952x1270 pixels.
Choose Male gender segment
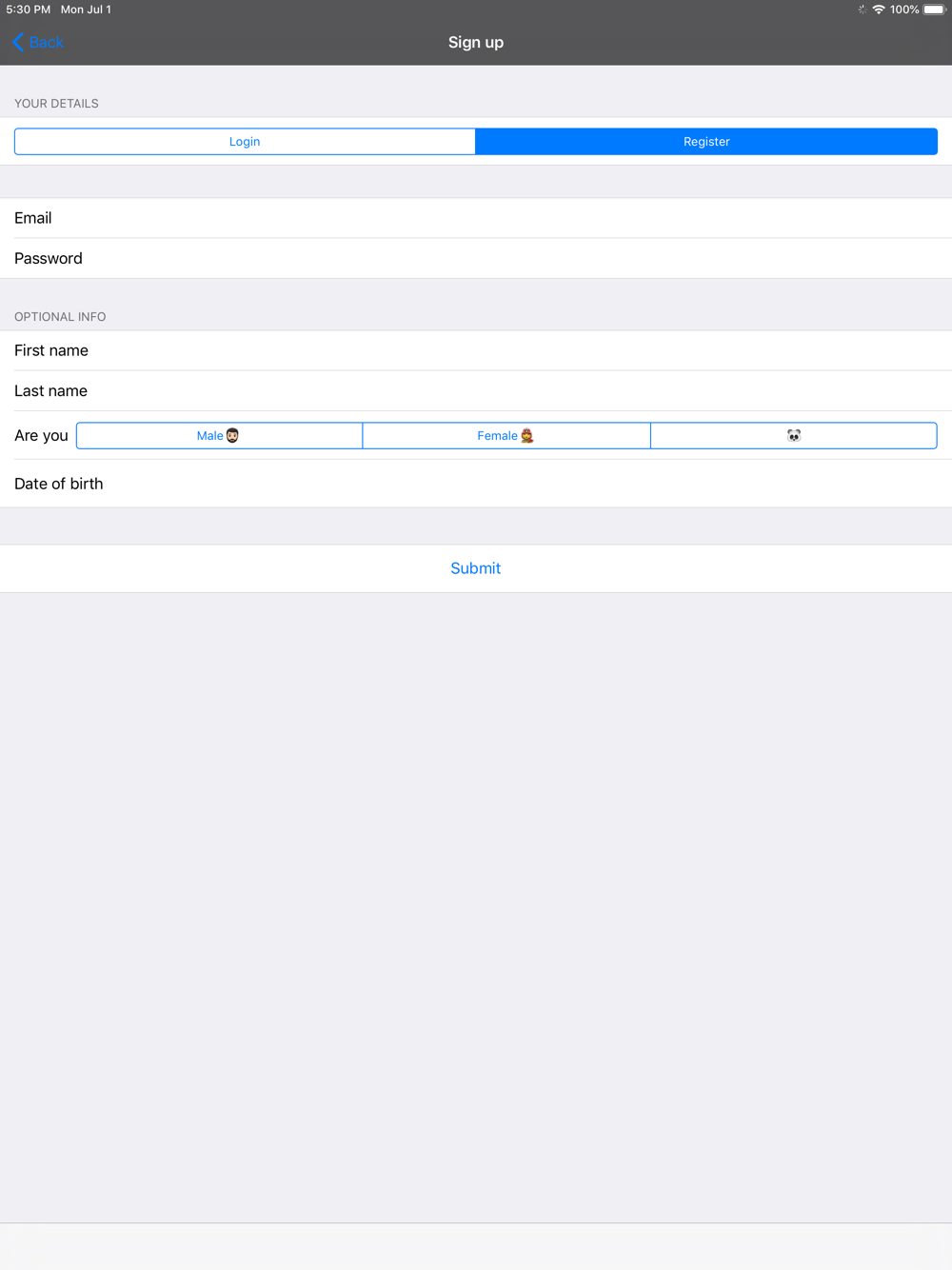(x=219, y=435)
